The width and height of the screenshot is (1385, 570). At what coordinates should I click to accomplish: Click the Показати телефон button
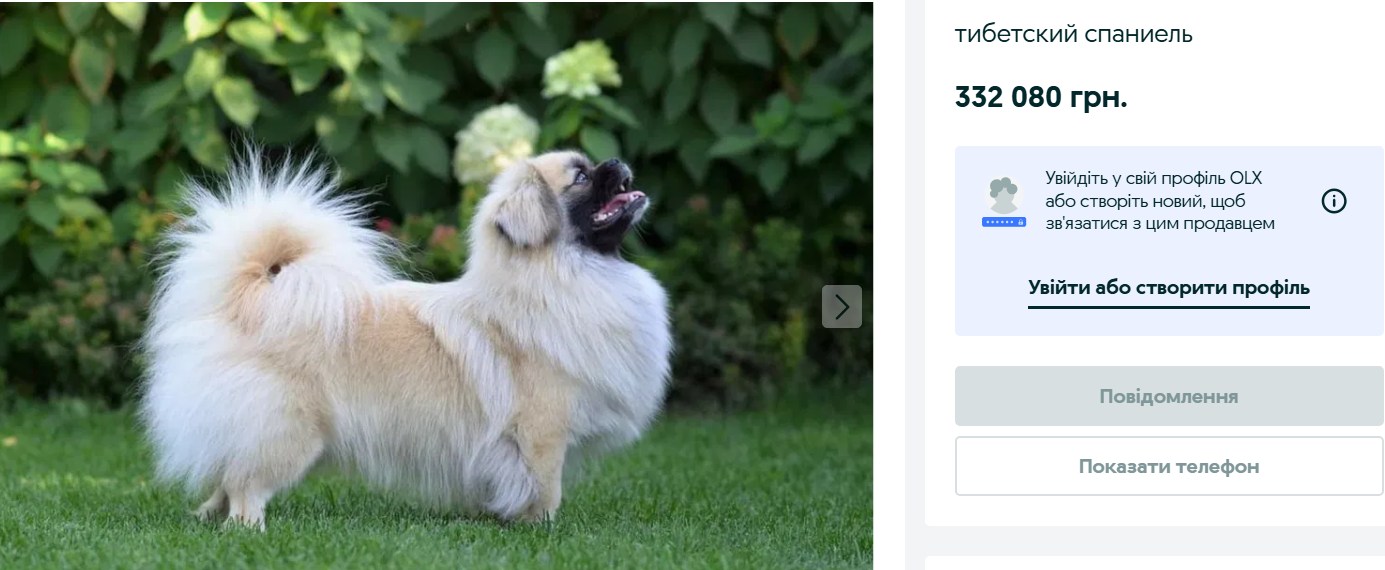[1169, 466]
